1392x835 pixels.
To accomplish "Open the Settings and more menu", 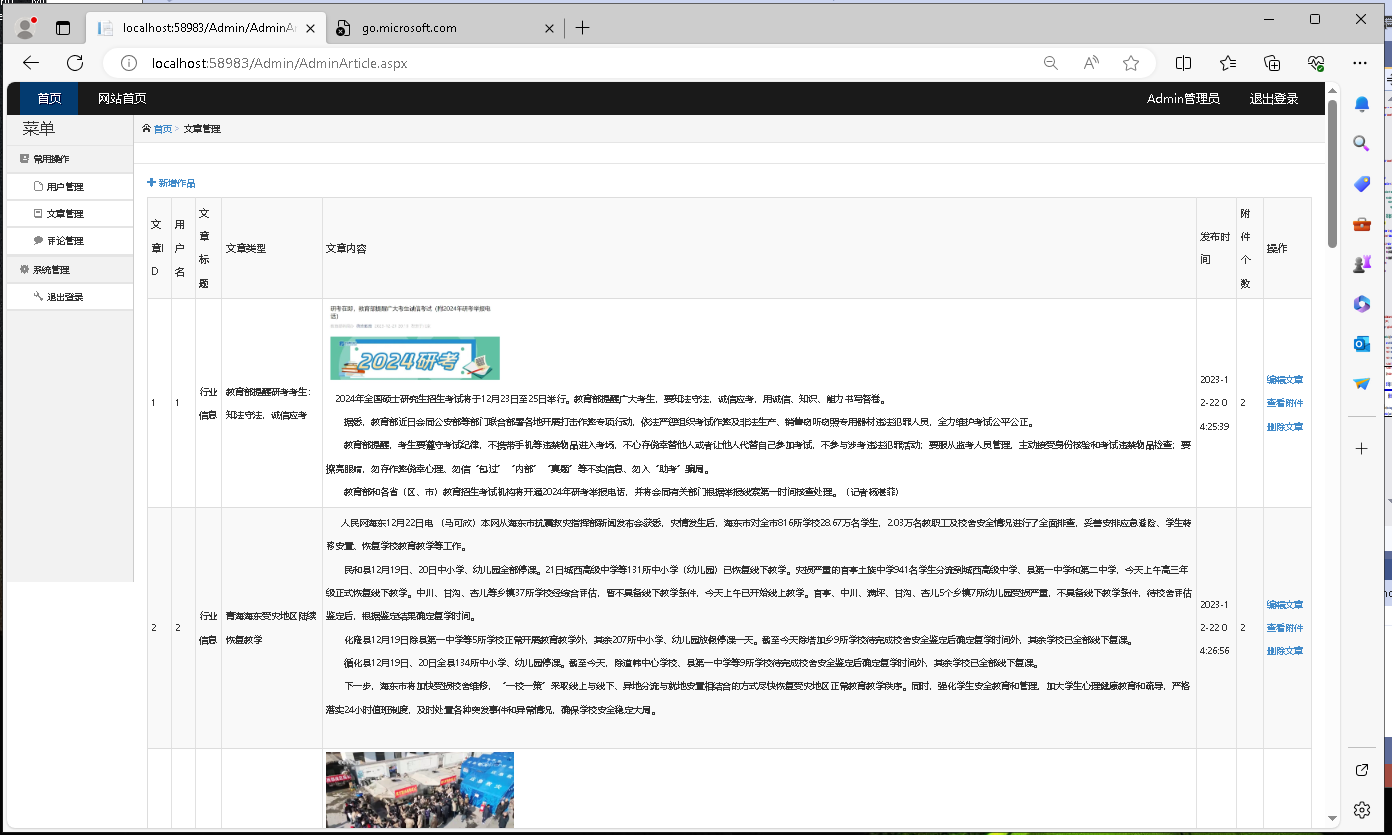I will tap(1360, 62).
